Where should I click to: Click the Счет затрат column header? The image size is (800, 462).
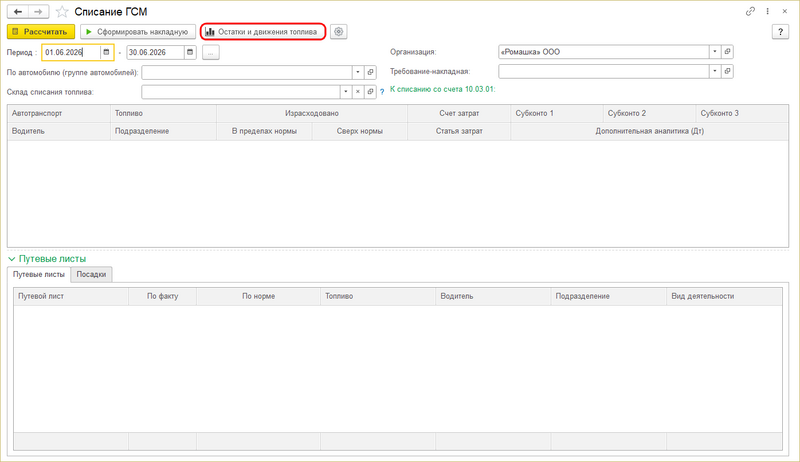coord(459,113)
